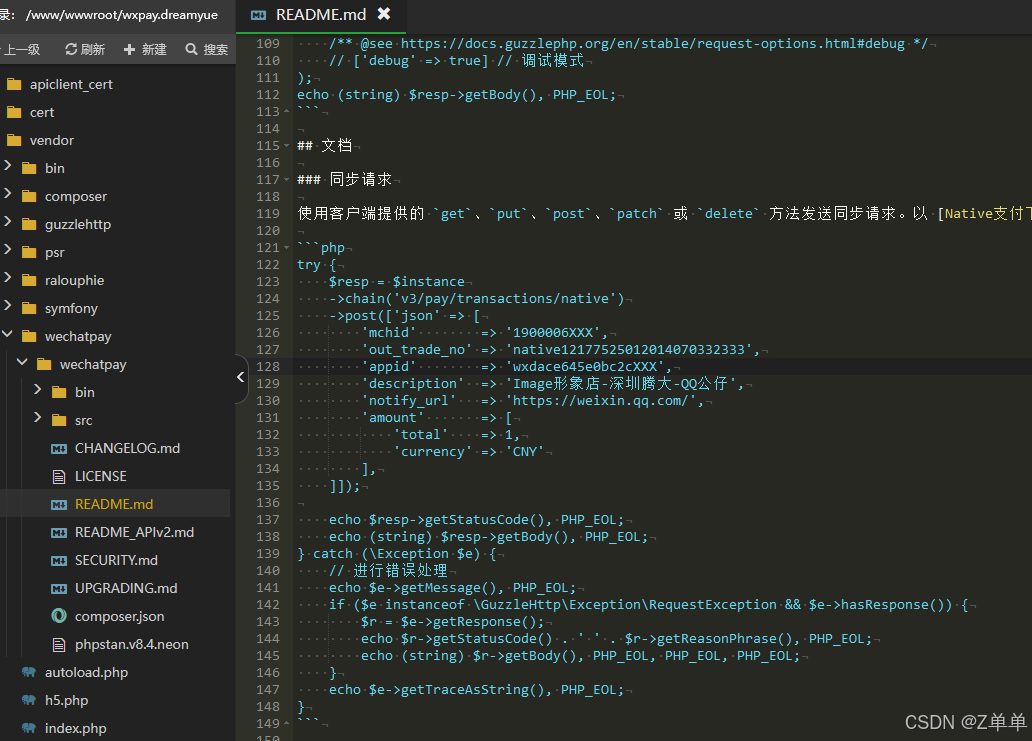Open phpstan.v8.4.neon file

132,644
